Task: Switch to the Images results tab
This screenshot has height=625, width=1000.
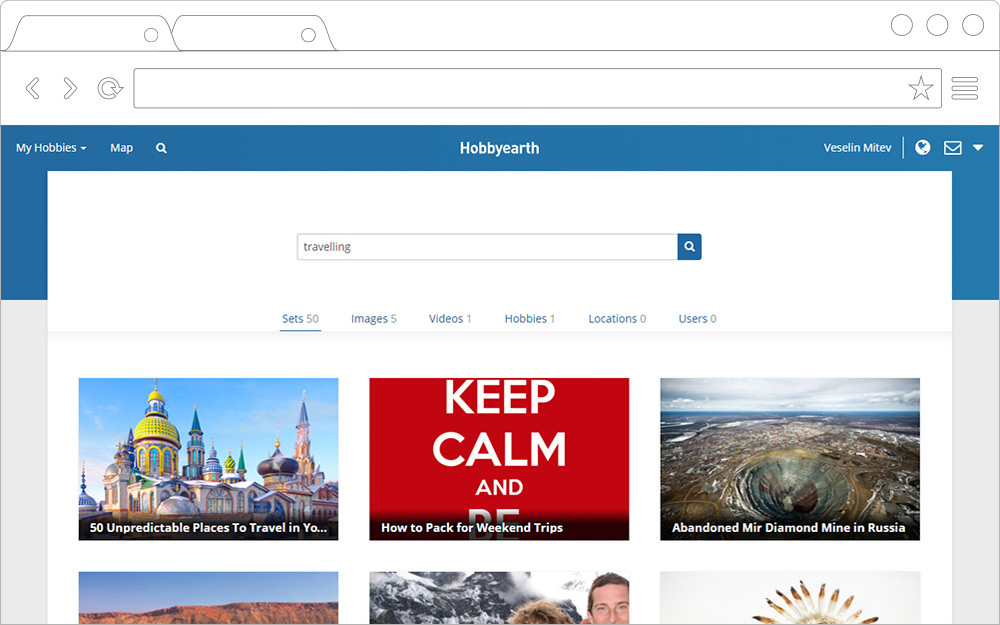Action: pos(373,319)
